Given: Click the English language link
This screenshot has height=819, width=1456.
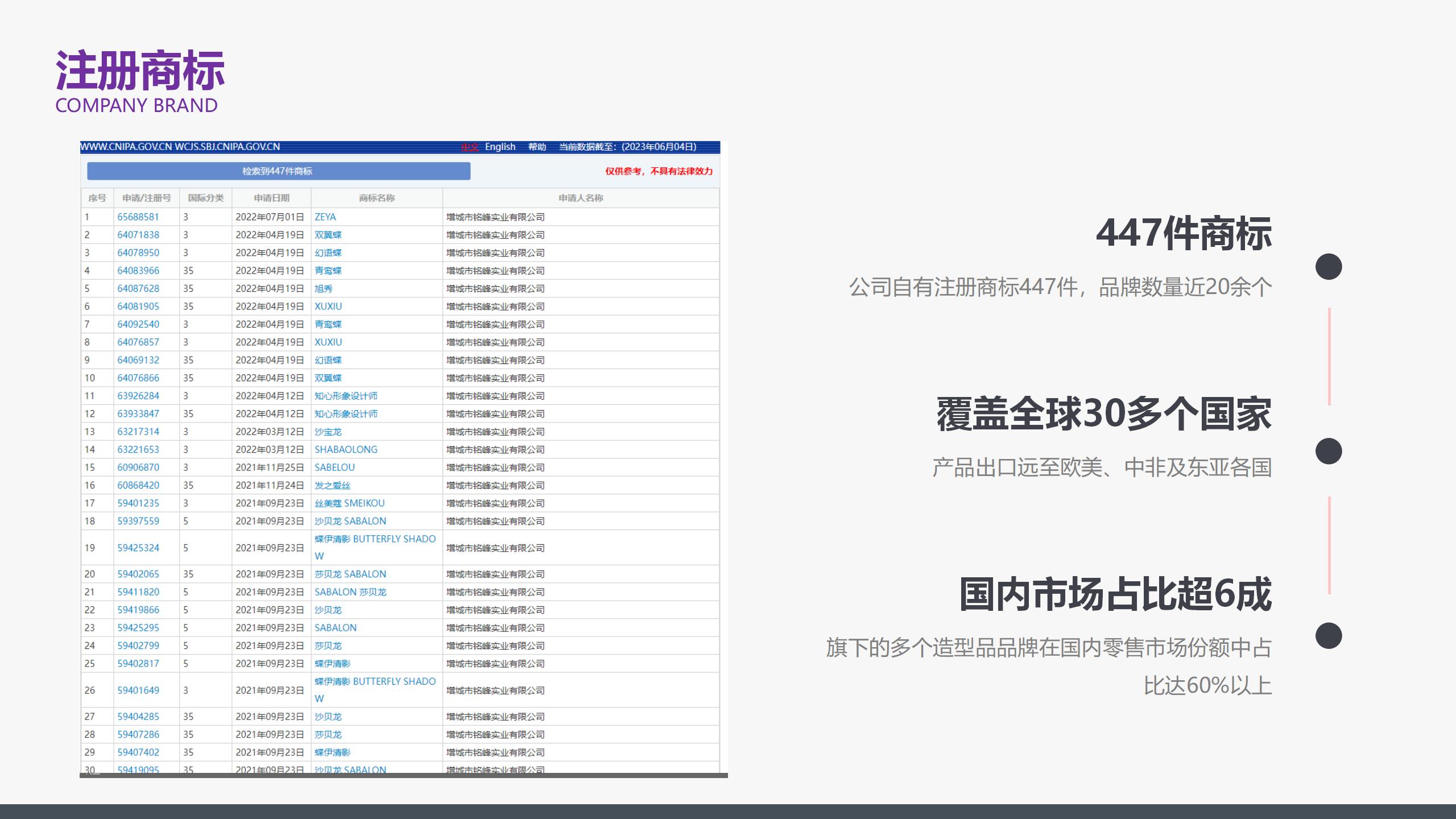Looking at the screenshot, I should (500, 147).
